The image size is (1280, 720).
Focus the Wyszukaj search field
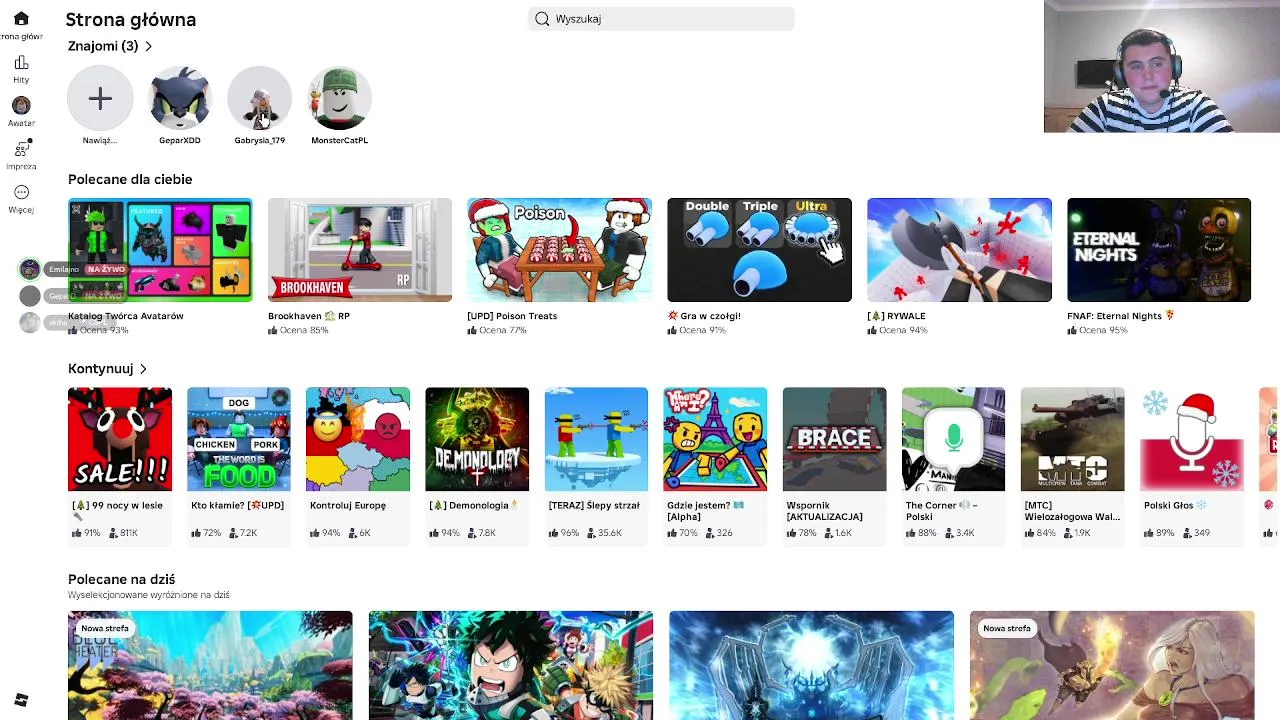(661, 18)
